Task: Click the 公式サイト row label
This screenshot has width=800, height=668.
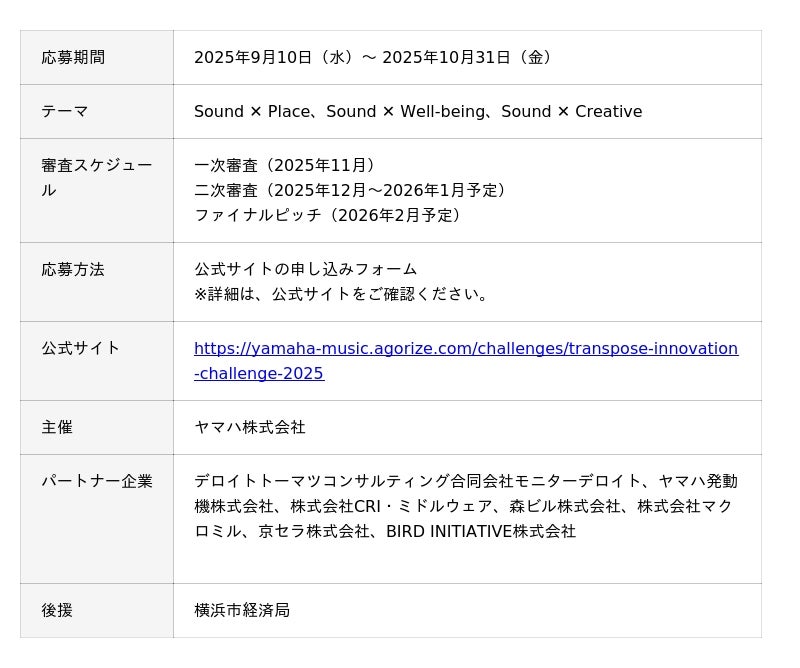Action: tap(81, 349)
